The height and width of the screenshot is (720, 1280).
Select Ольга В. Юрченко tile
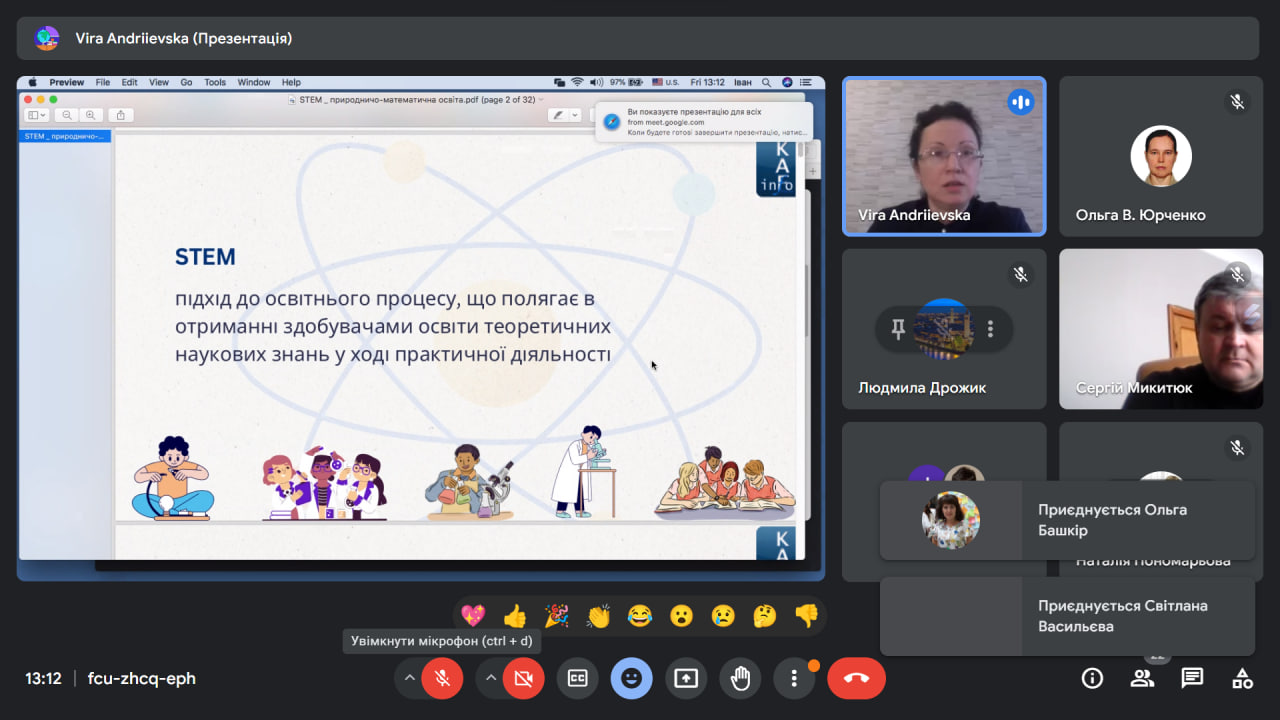click(1161, 156)
